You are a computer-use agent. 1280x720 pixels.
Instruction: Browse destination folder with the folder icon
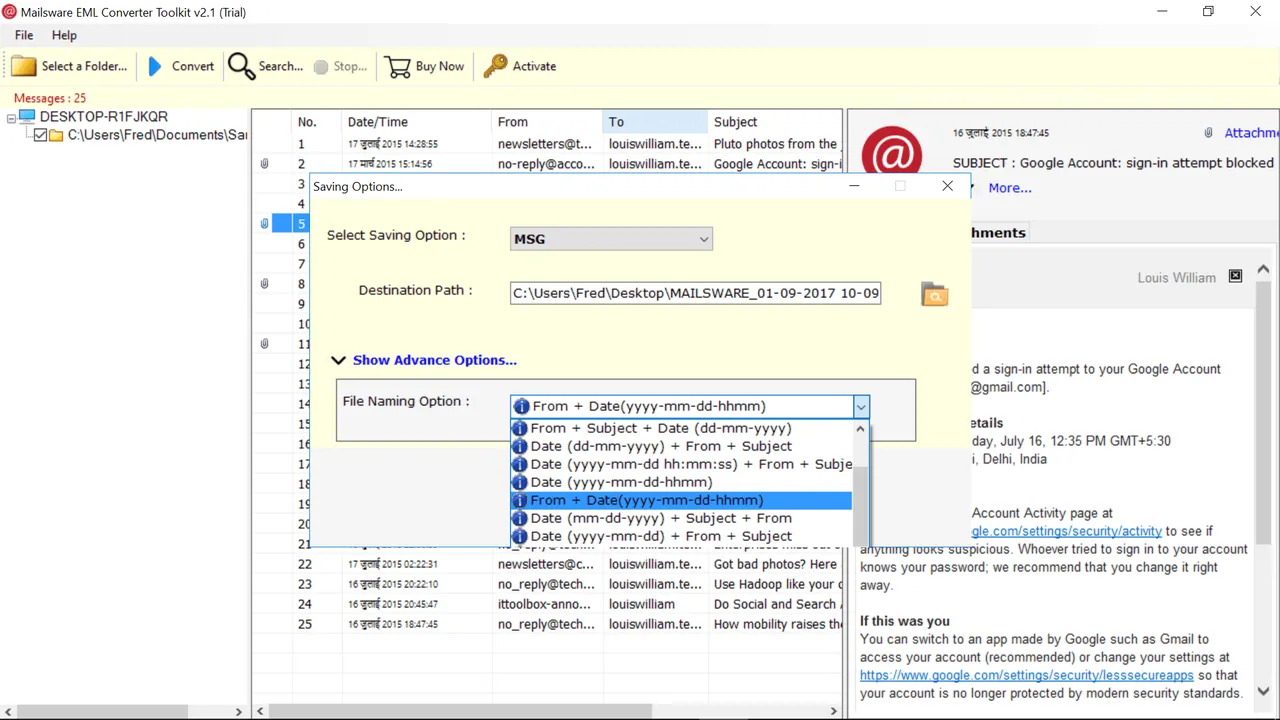(934, 294)
